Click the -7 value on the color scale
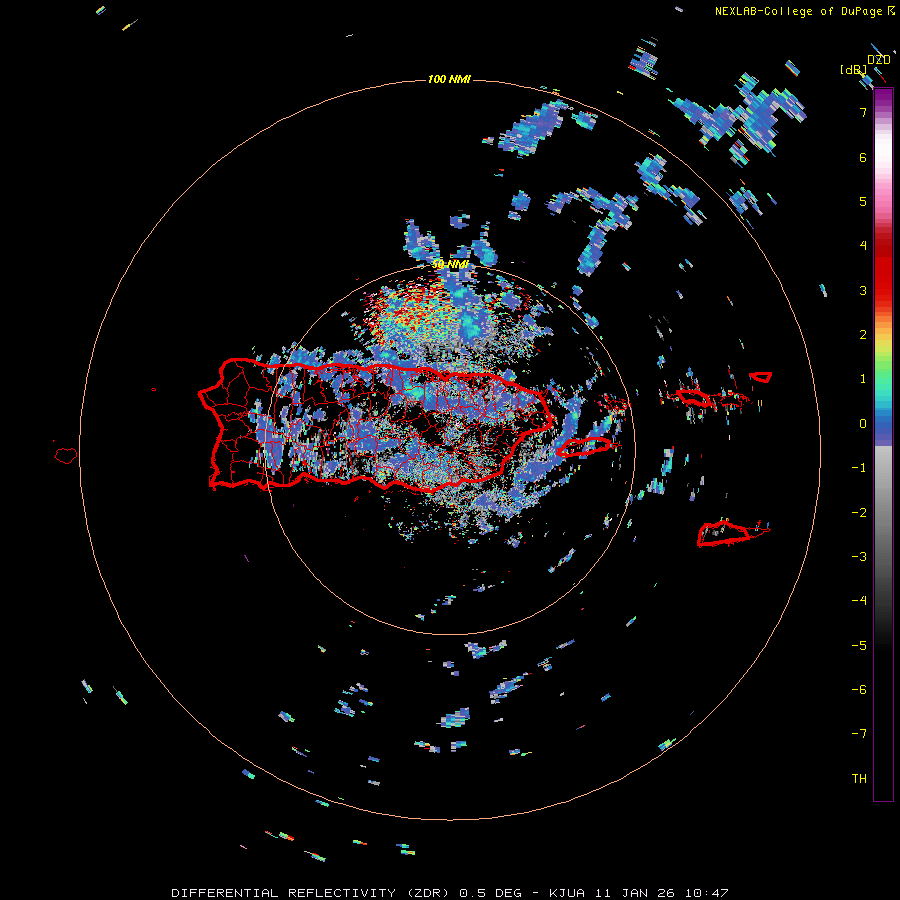Screen dimensions: 900x900 click(x=859, y=734)
